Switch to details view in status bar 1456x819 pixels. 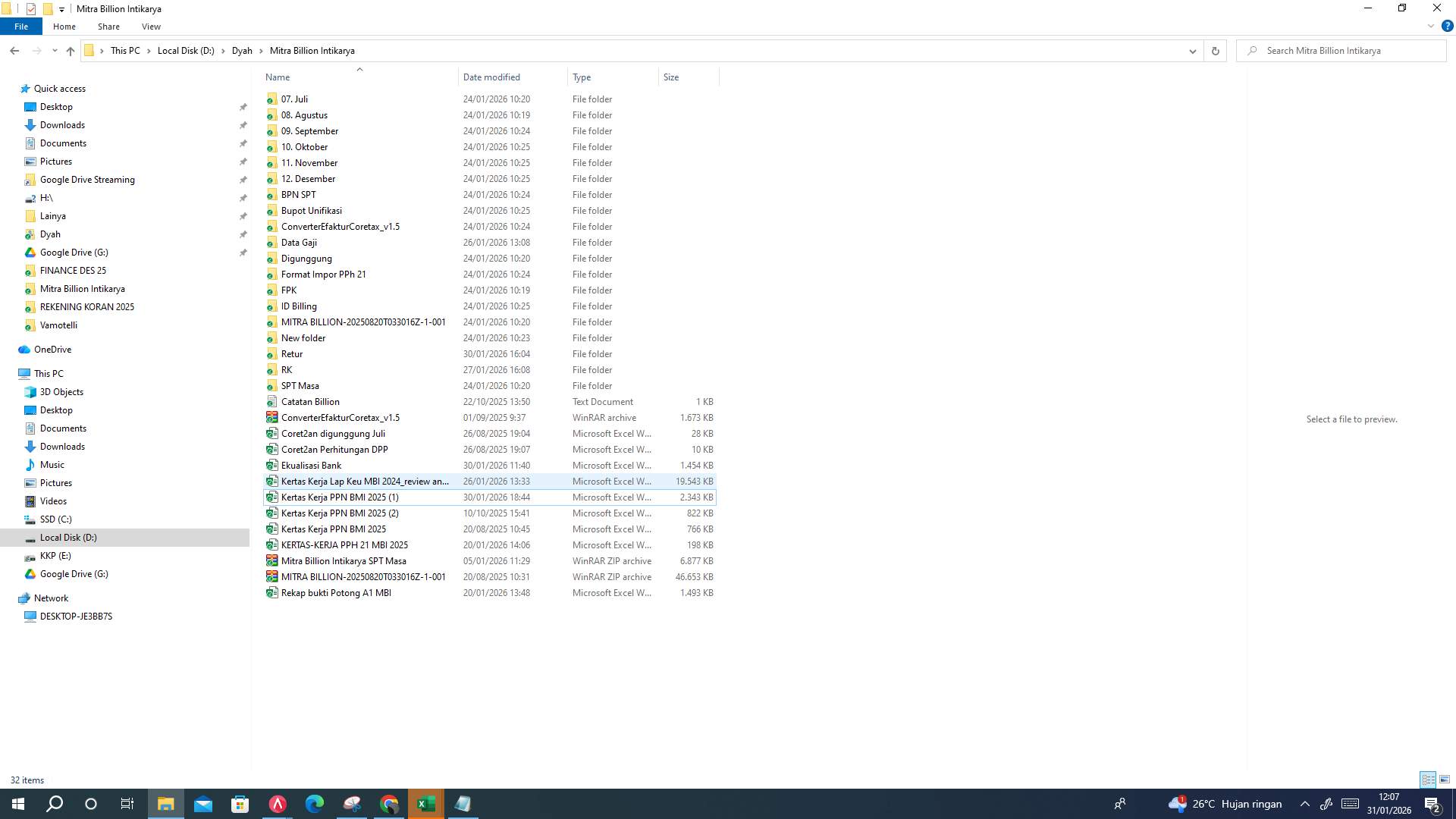click(1428, 780)
